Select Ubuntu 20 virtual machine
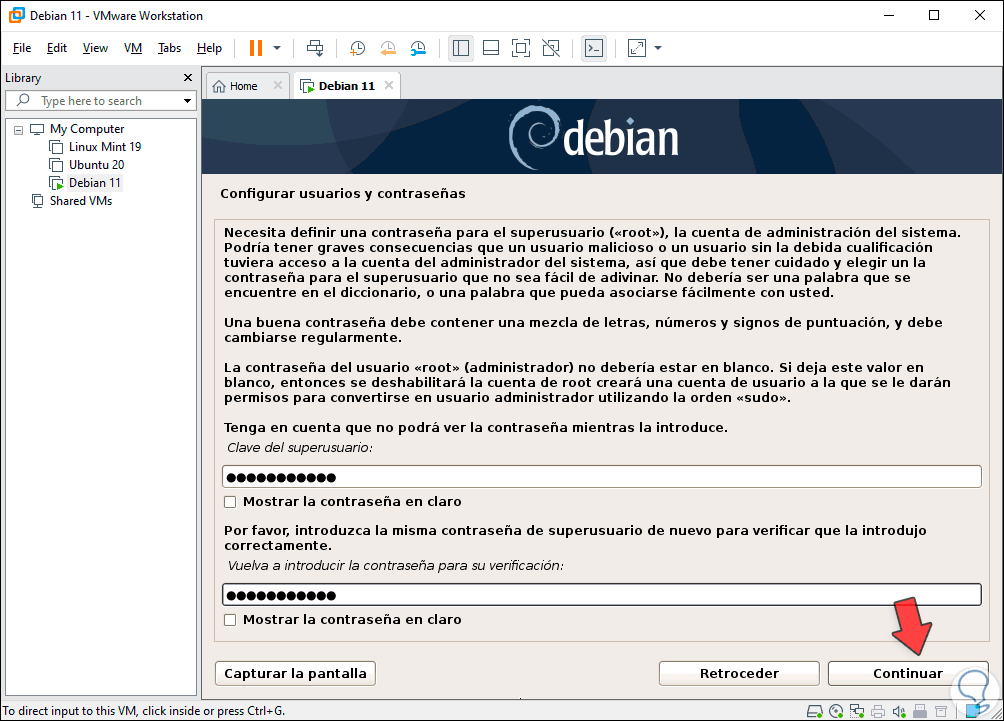Screen dimensions: 1004x721 tap(96, 165)
